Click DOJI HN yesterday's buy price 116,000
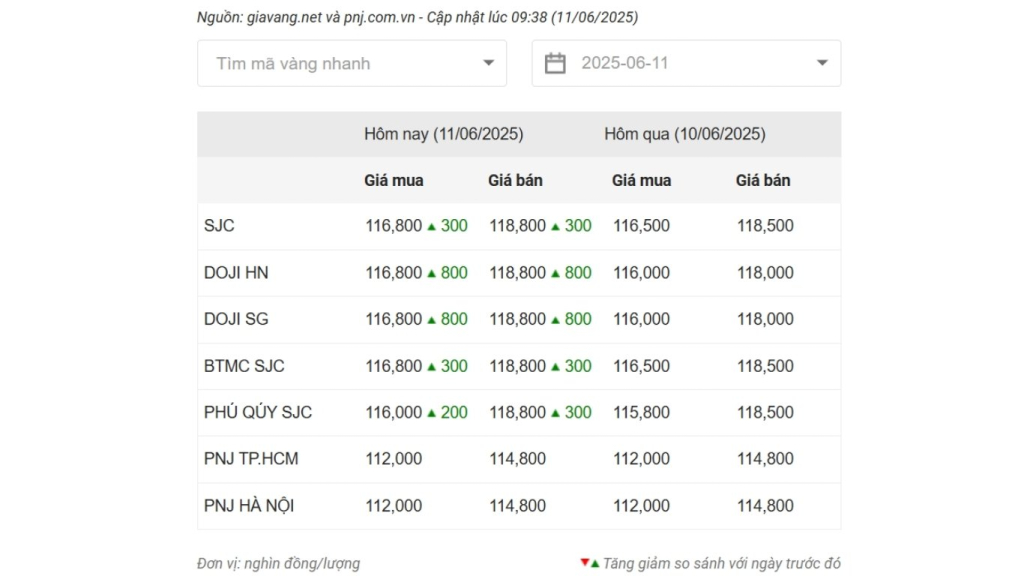Viewport: 1024px width, 576px height. click(641, 273)
